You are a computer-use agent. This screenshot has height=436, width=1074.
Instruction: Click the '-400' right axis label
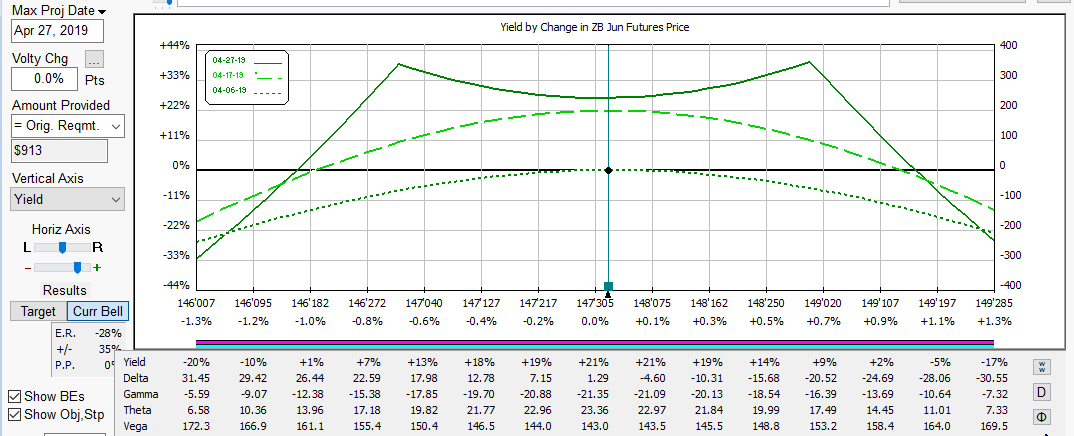coord(1009,285)
